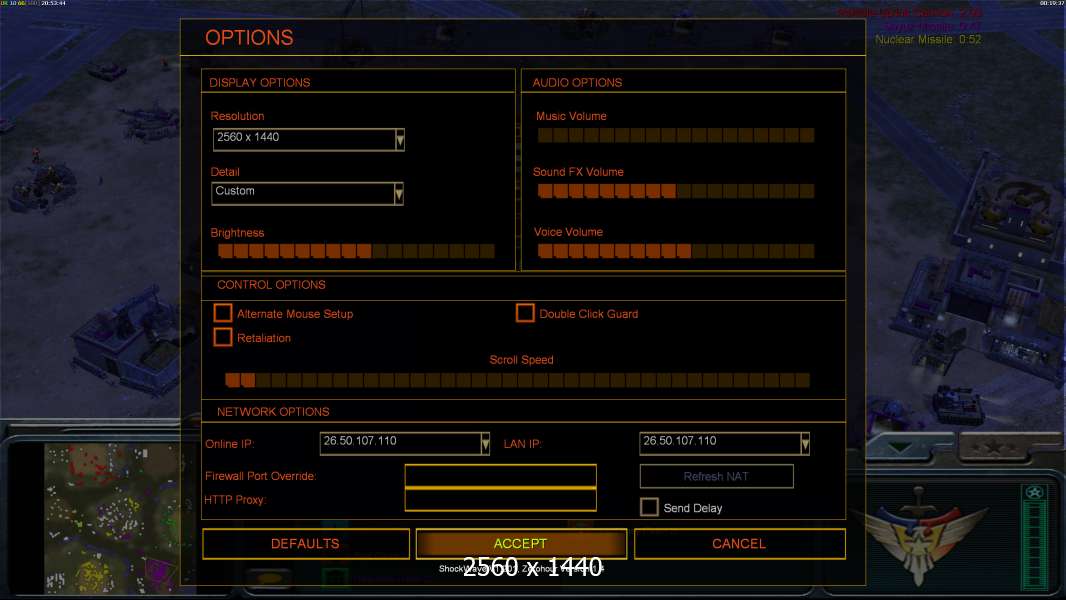Accept the options with ACCEPT button
1066x600 pixels.
[521, 544]
